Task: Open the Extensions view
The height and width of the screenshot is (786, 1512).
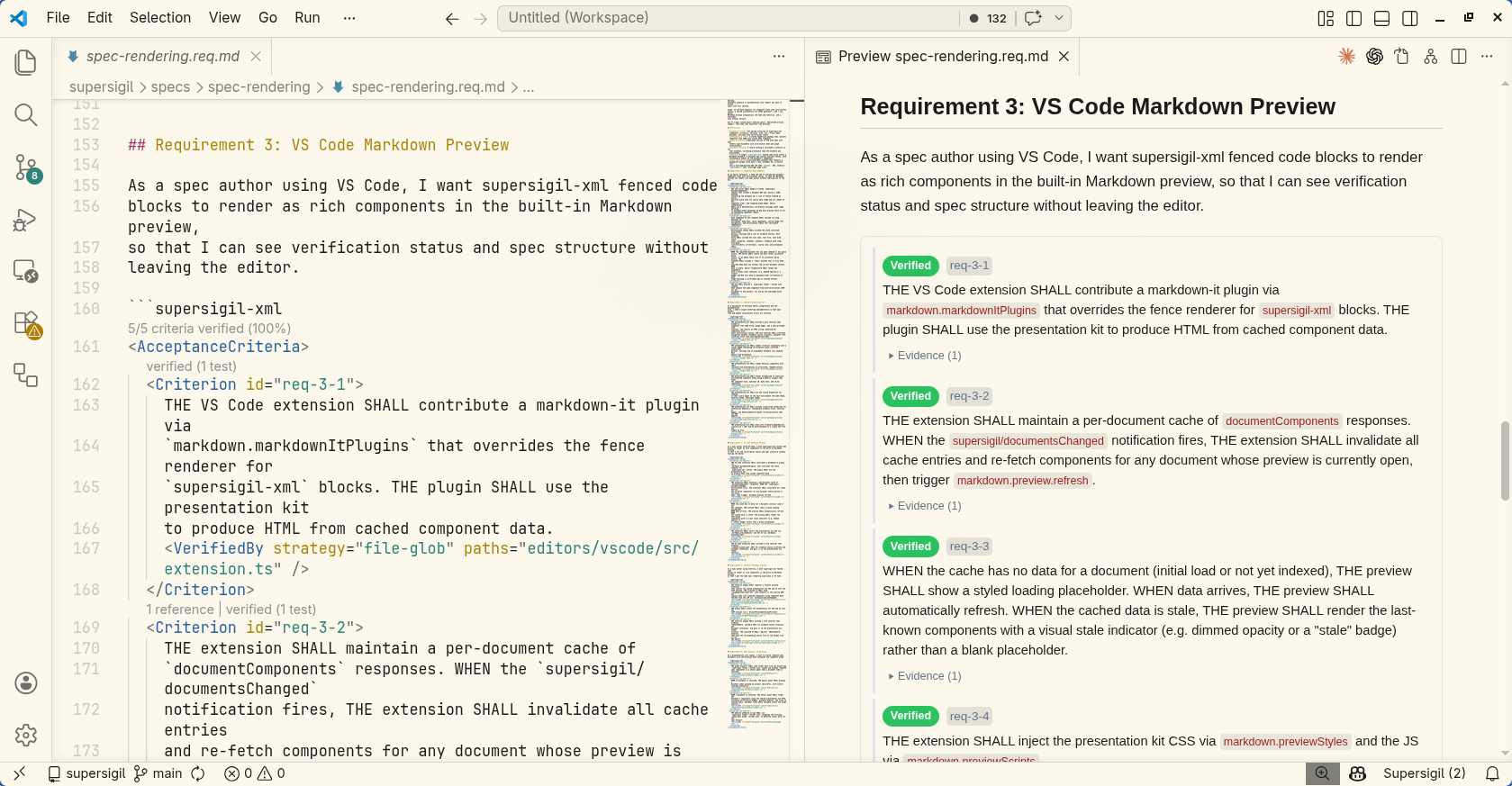Action: pos(26,323)
